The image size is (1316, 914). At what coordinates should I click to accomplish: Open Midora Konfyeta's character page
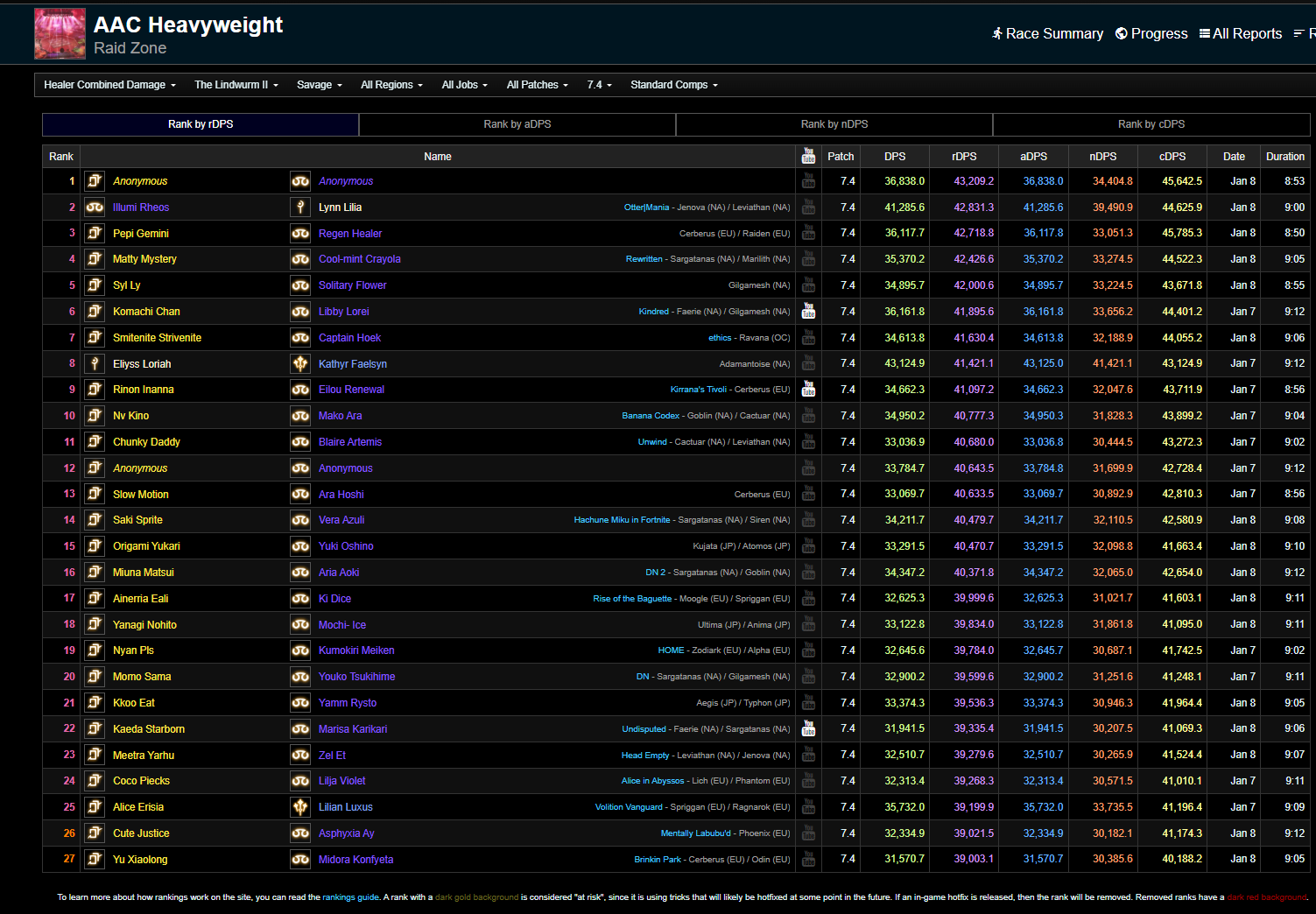click(355, 860)
